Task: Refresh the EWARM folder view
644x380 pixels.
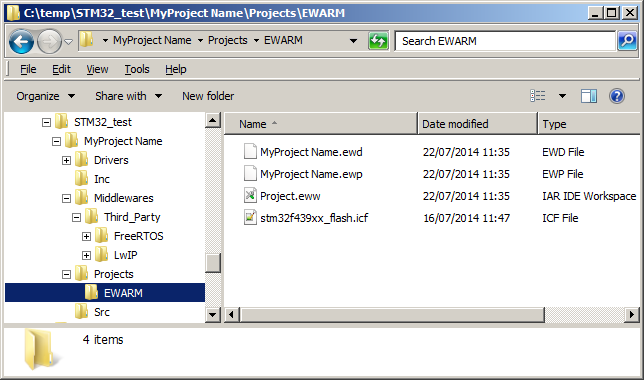Action: pyautogui.click(x=378, y=41)
